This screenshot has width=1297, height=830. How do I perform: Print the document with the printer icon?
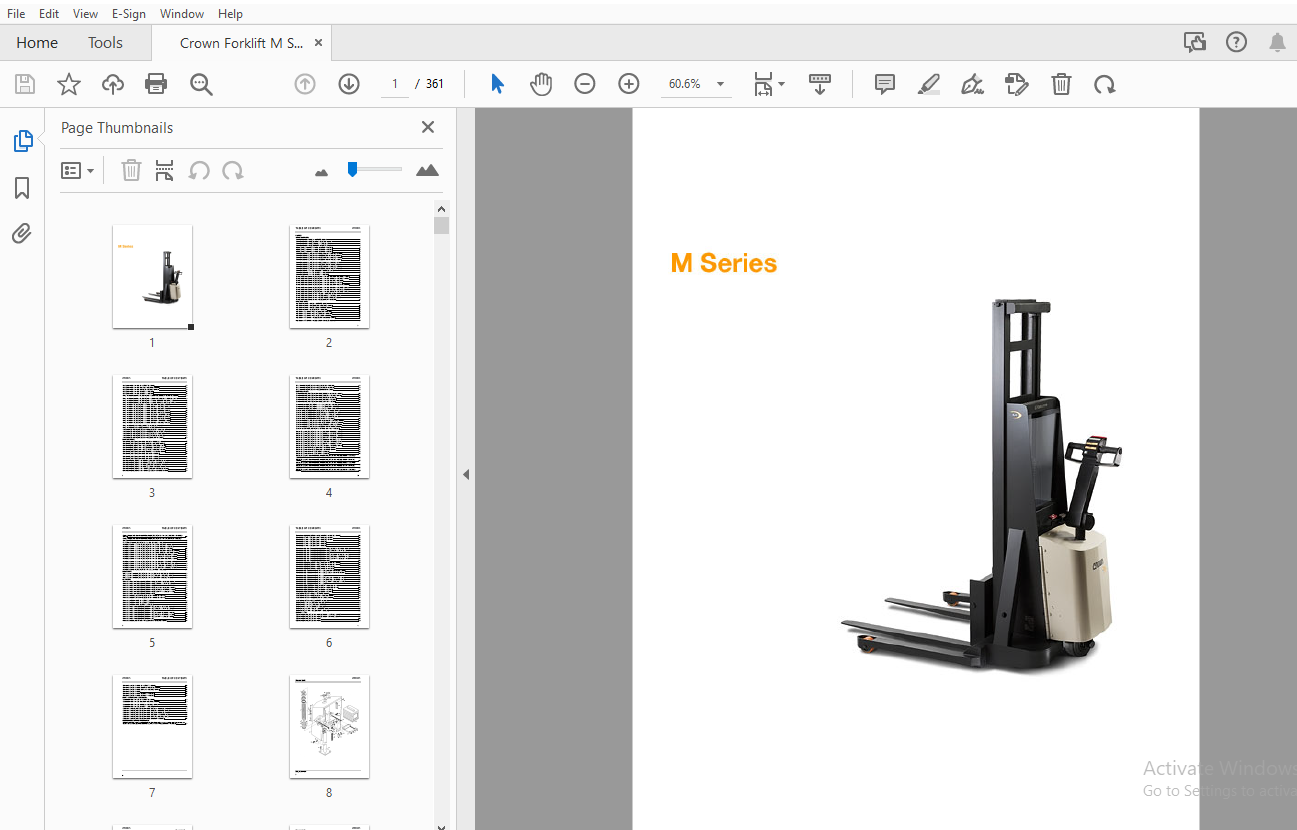[x=156, y=84]
